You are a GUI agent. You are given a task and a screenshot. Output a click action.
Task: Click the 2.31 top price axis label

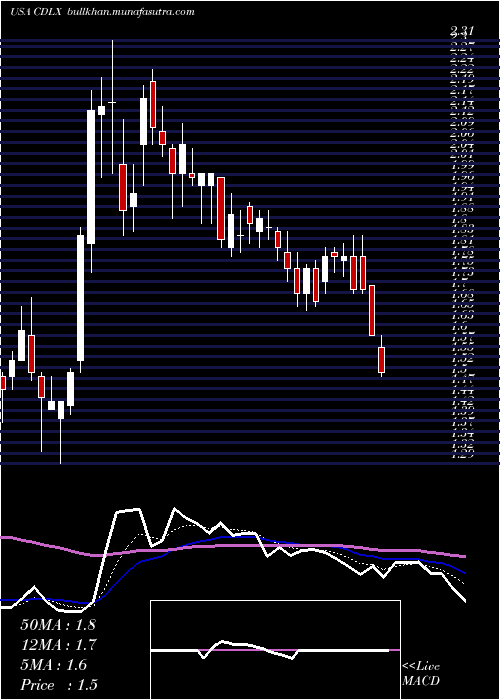tap(462, 30)
